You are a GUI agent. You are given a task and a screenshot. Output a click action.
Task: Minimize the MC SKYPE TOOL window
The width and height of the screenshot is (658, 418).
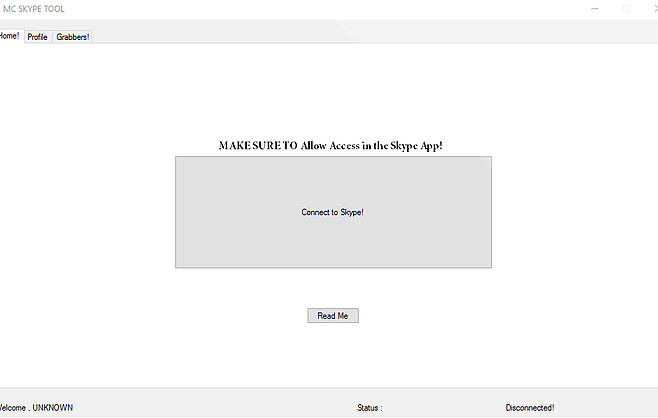pos(595,9)
